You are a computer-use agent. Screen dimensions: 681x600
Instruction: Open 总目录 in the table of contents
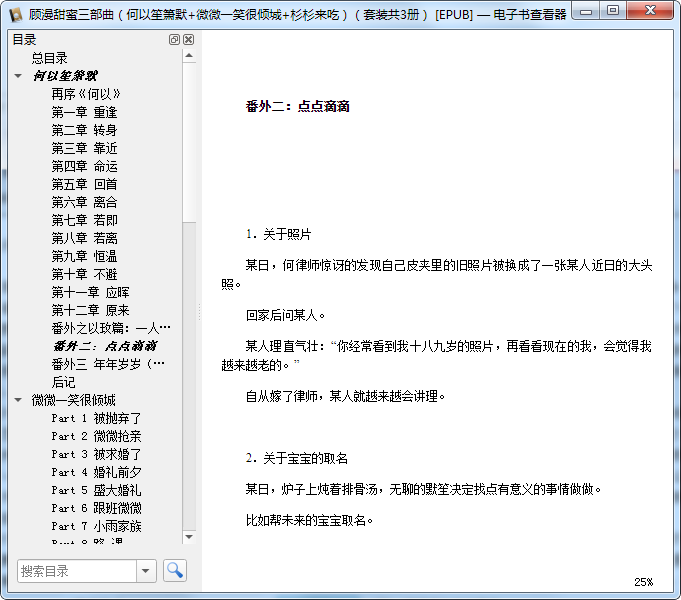click(50, 58)
